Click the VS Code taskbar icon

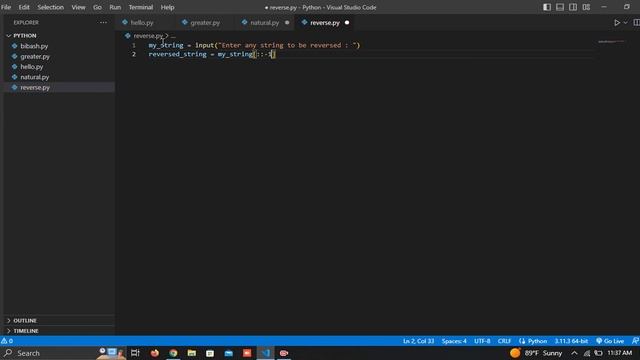click(266, 353)
